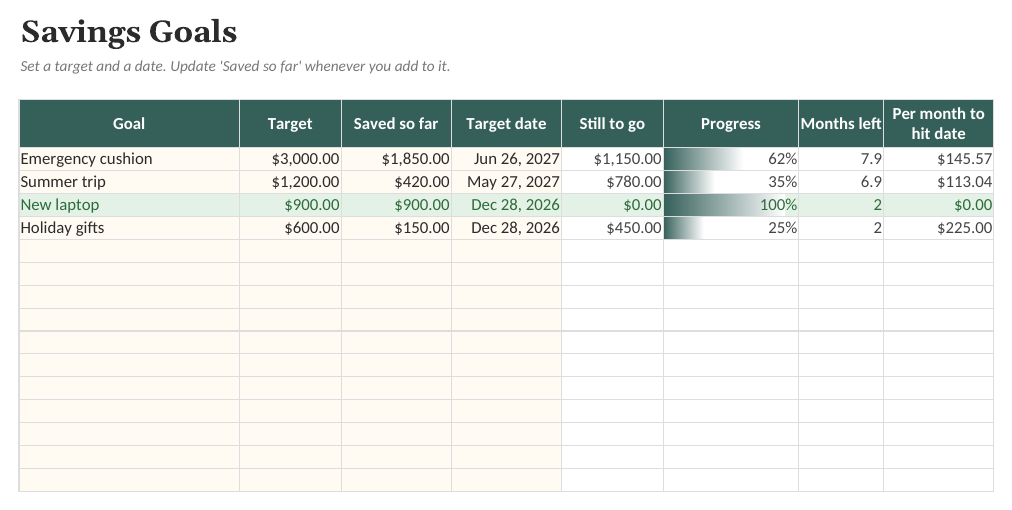Select the Target column header

coord(290,123)
